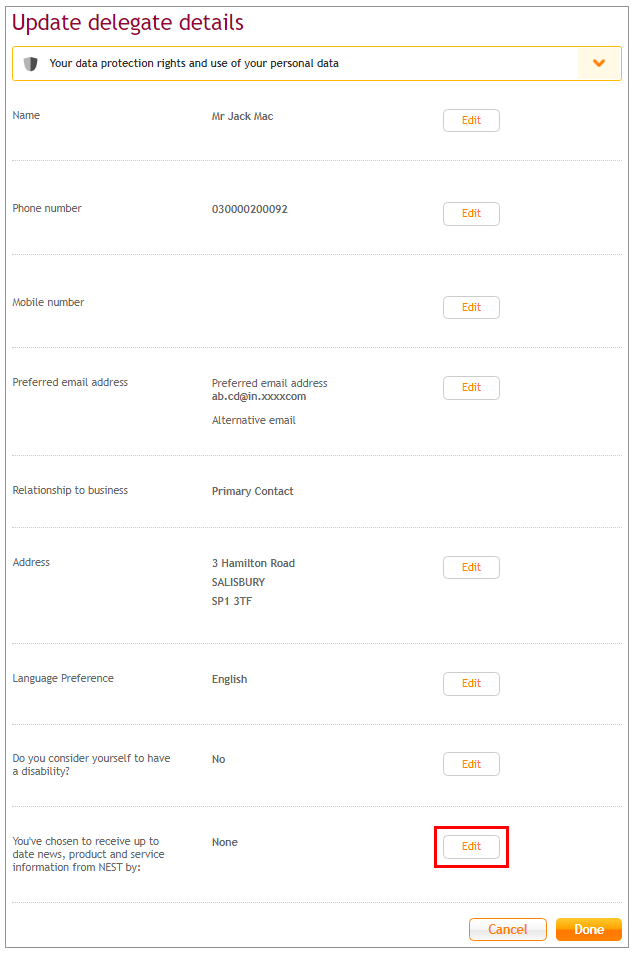Edit NEST news and information preferences
The height and width of the screenshot is (955, 635).
471,847
